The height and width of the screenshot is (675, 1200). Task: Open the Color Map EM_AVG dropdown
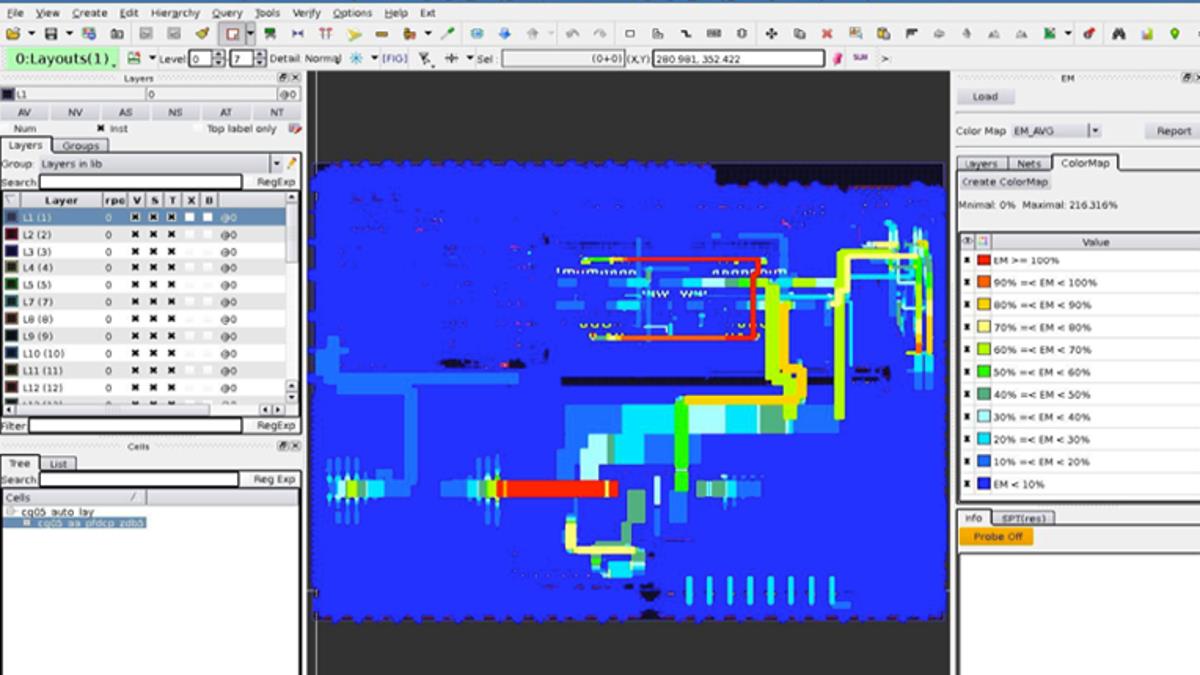[x=1095, y=131]
